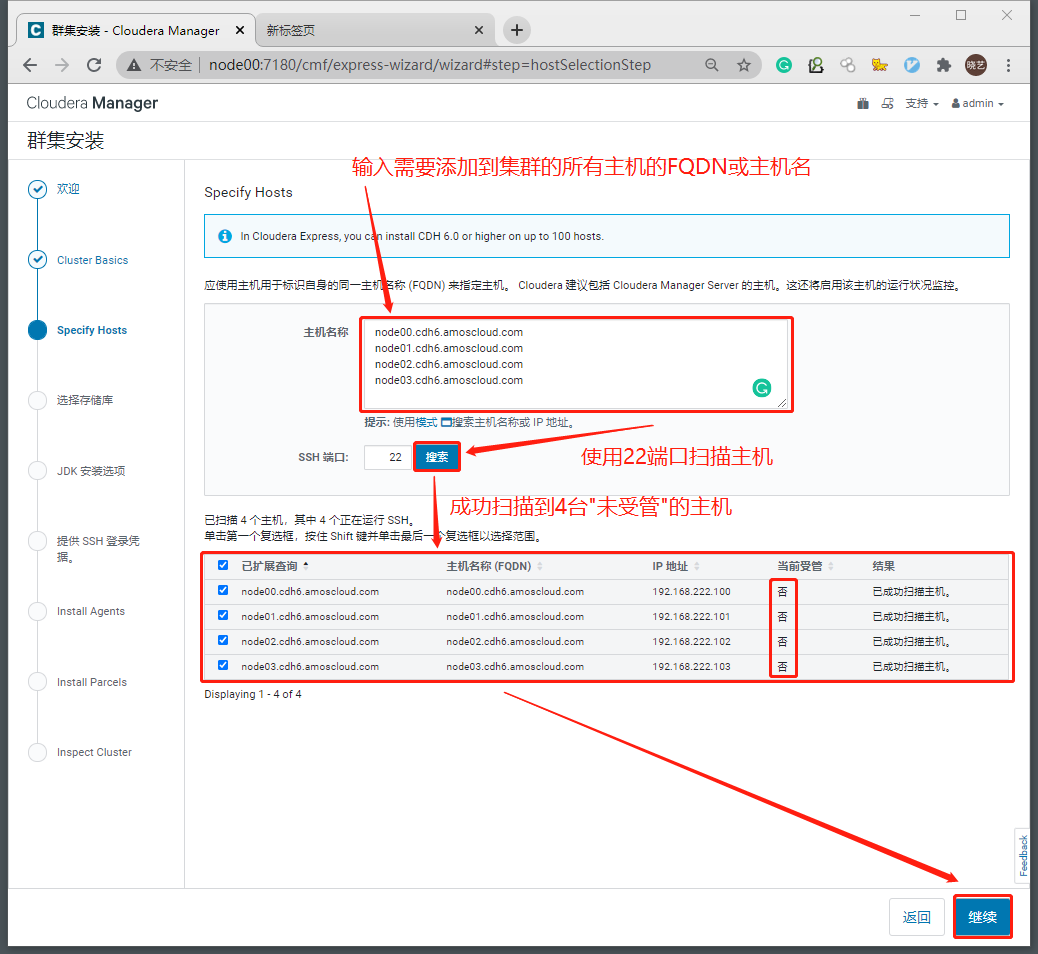Viewport: 1038px width, 954px height.
Task: Open the admin user dropdown menu
Action: [x=978, y=103]
